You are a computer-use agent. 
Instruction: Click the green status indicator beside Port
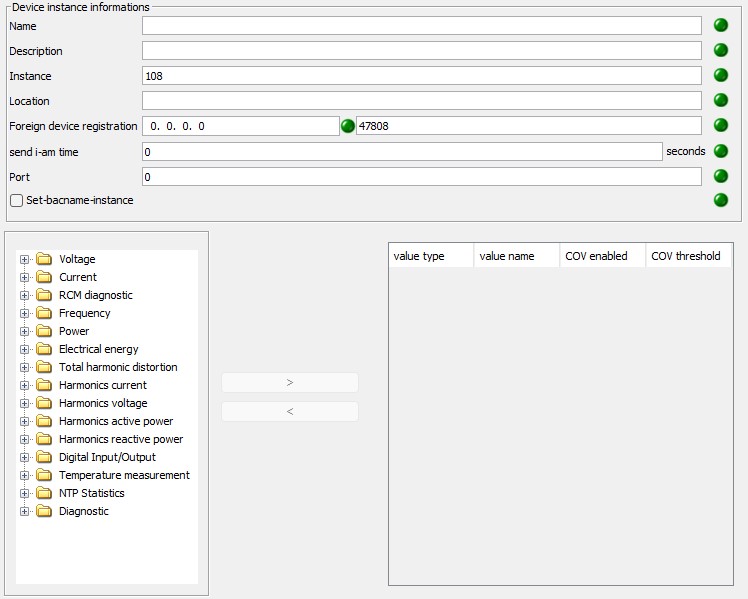click(720, 176)
